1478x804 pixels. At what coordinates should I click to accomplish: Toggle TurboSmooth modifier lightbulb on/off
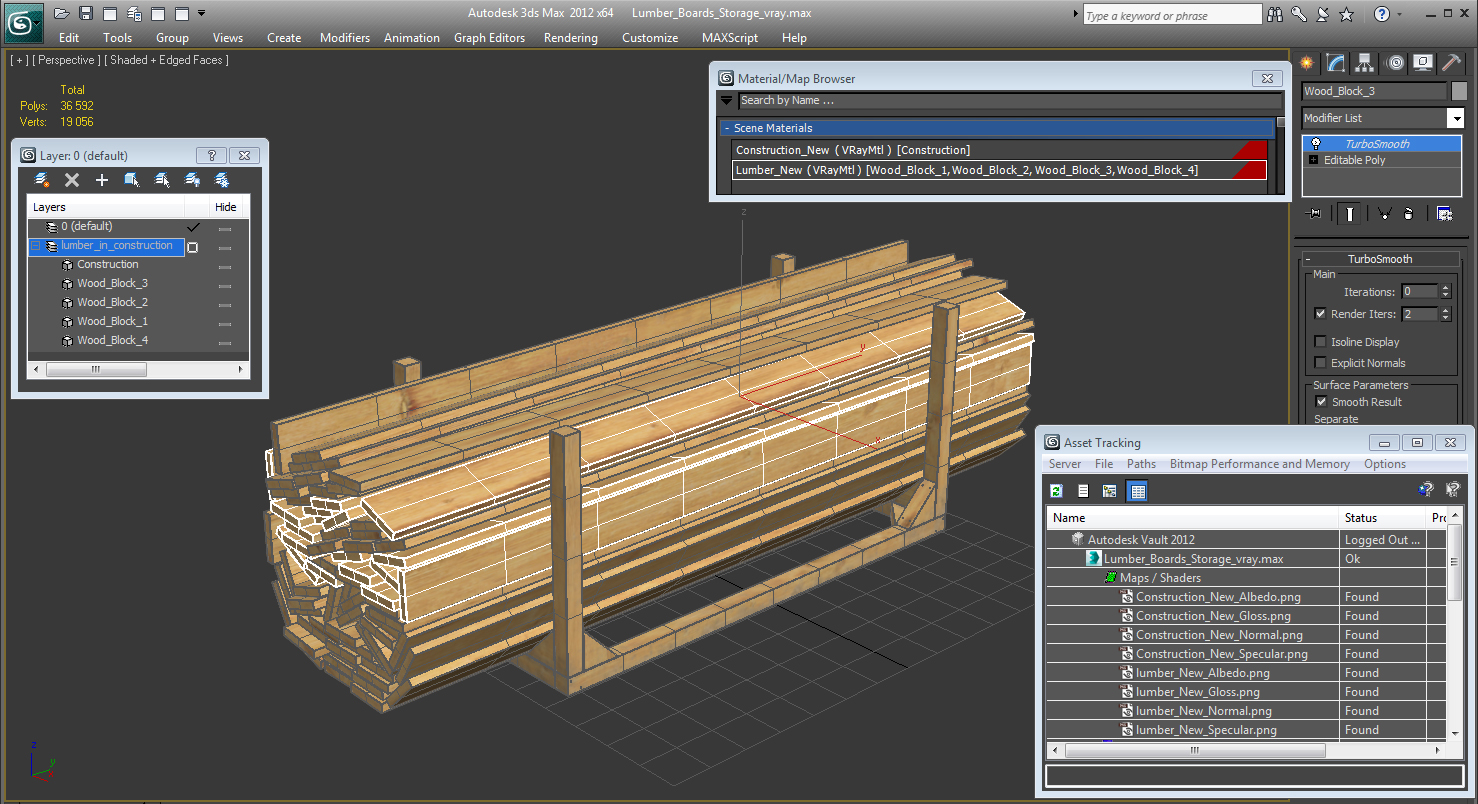coord(1316,144)
